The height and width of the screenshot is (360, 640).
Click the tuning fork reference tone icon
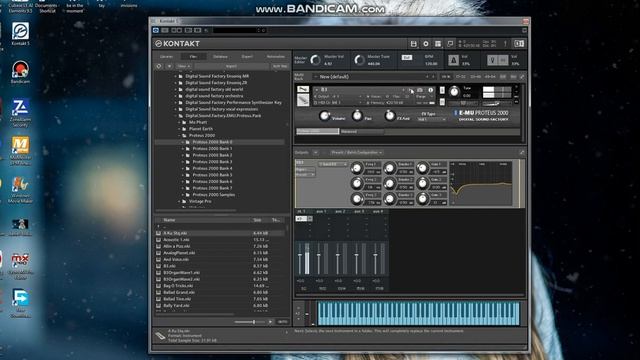coord(493,60)
